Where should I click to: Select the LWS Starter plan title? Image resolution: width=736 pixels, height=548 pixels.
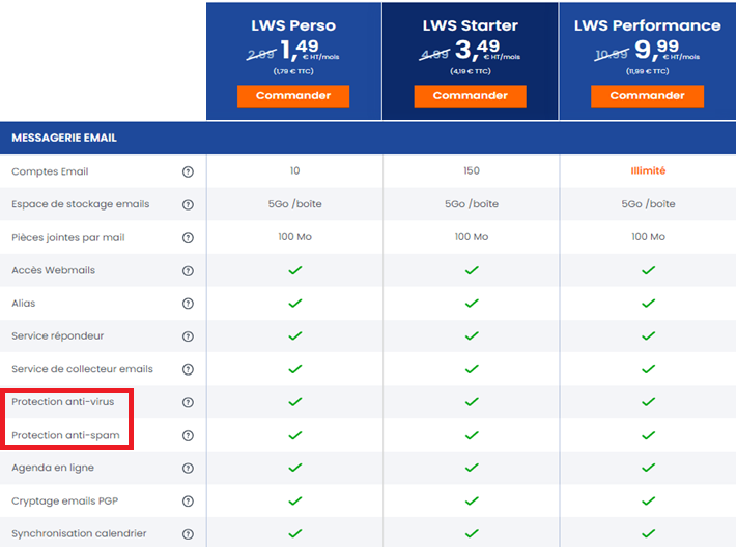[x=470, y=25]
